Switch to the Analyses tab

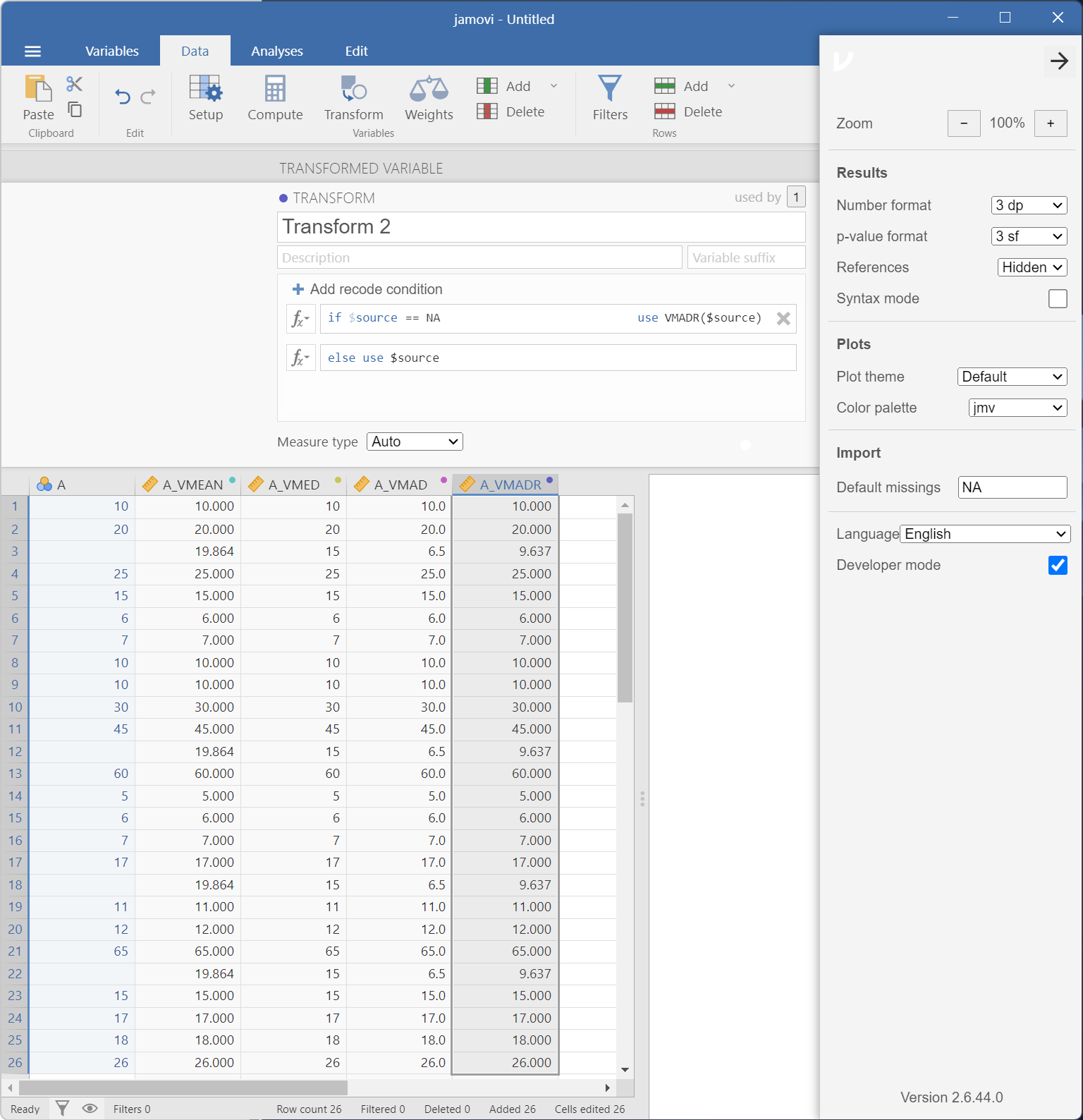pyautogui.click(x=276, y=51)
